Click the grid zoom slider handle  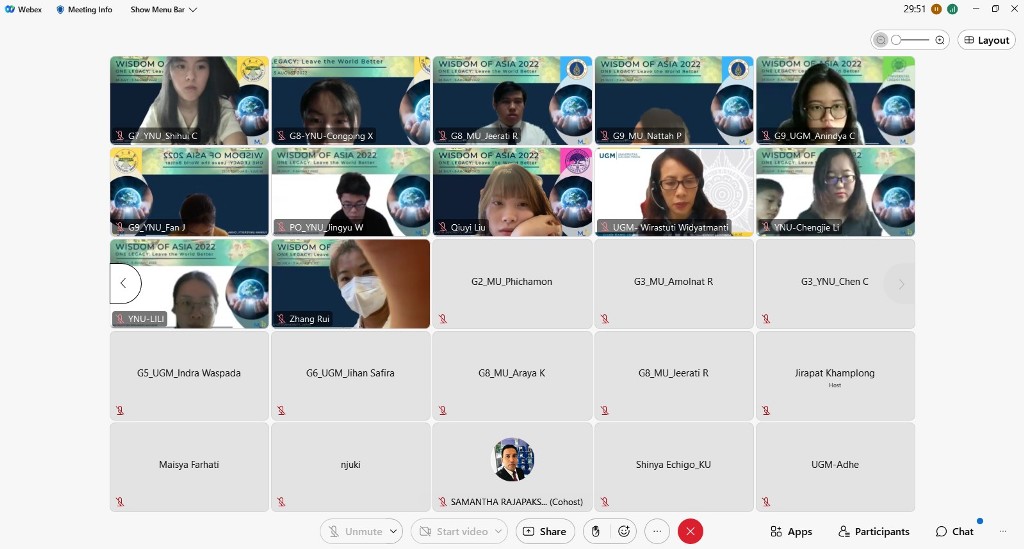898,40
